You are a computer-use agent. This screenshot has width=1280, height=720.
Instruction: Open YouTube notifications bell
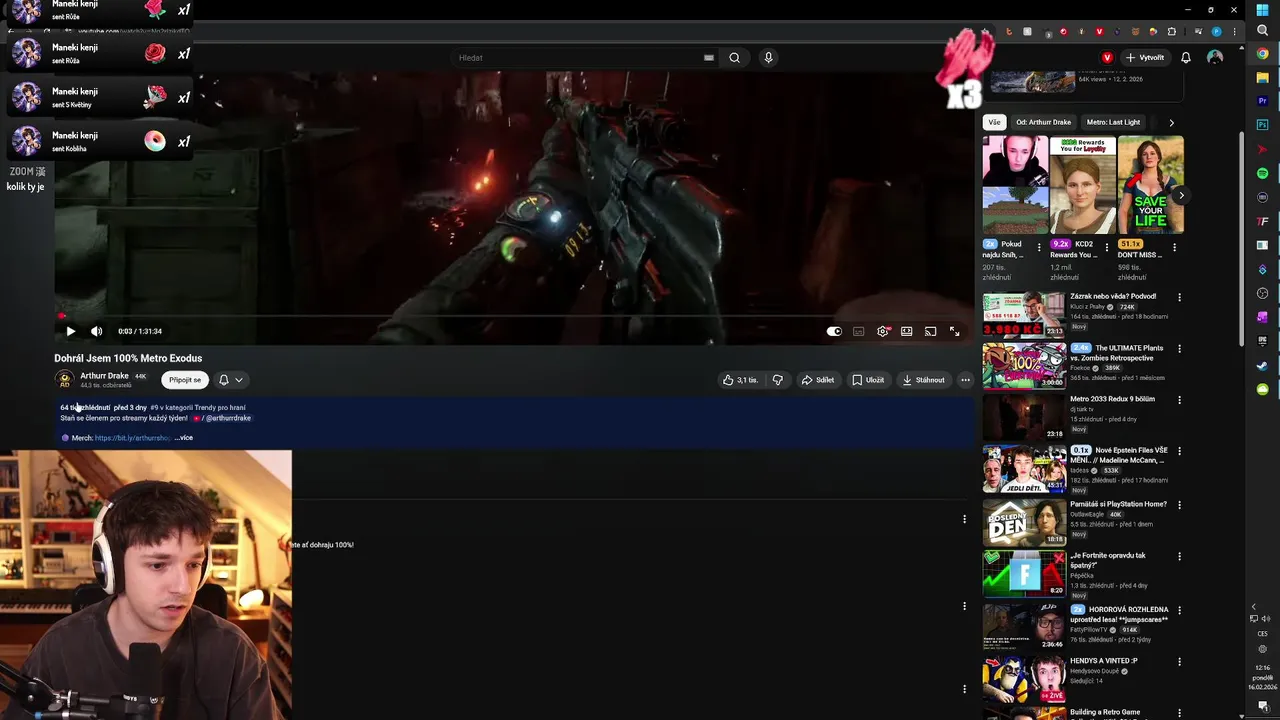click(x=1186, y=58)
